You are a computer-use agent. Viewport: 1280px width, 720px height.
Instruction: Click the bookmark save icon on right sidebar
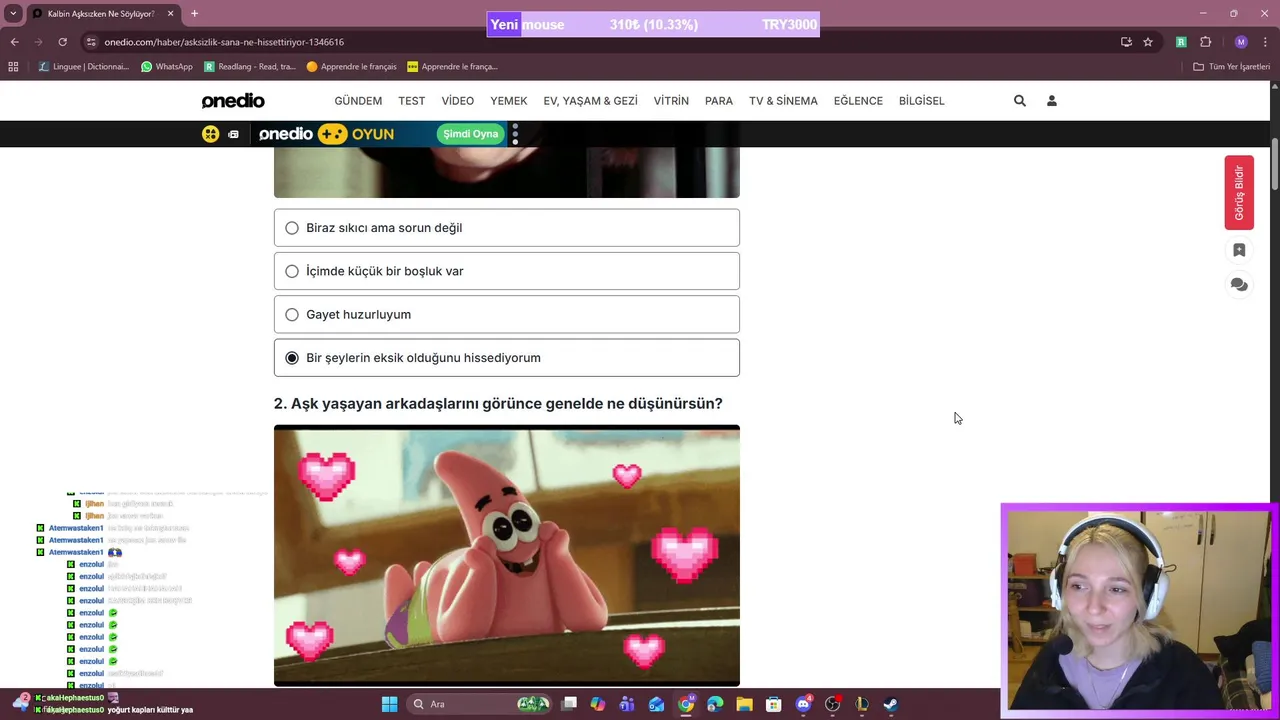click(1239, 250)
